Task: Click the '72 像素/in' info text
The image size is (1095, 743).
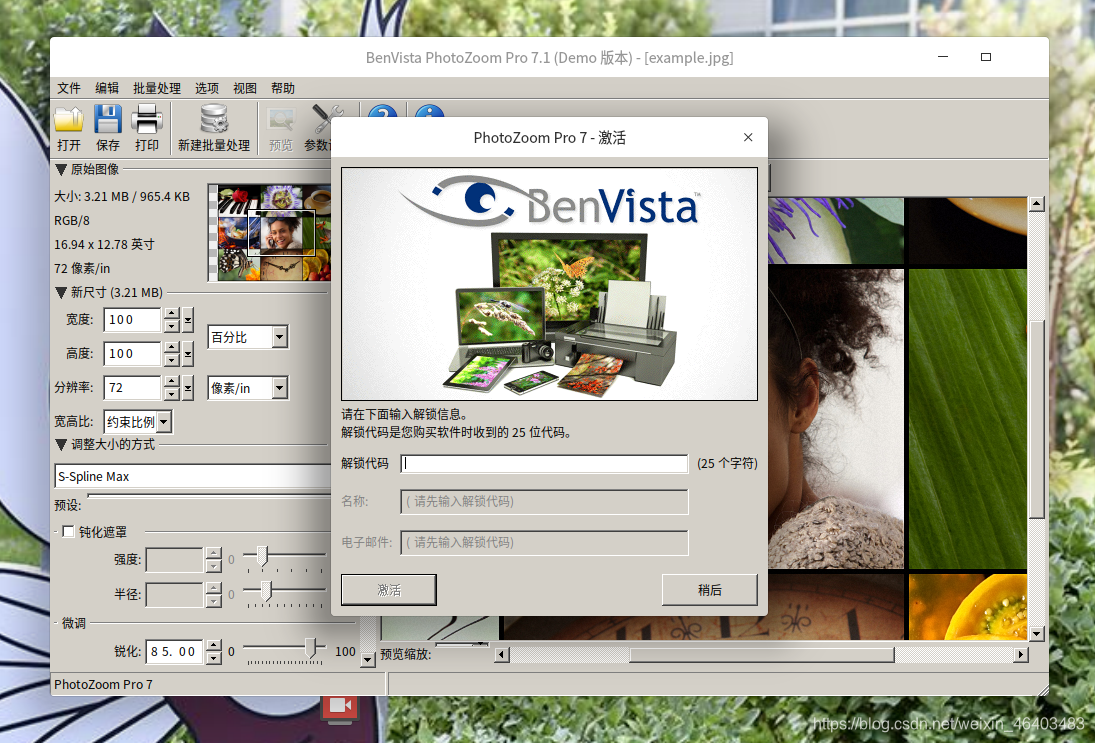Action: coord(82,268)
